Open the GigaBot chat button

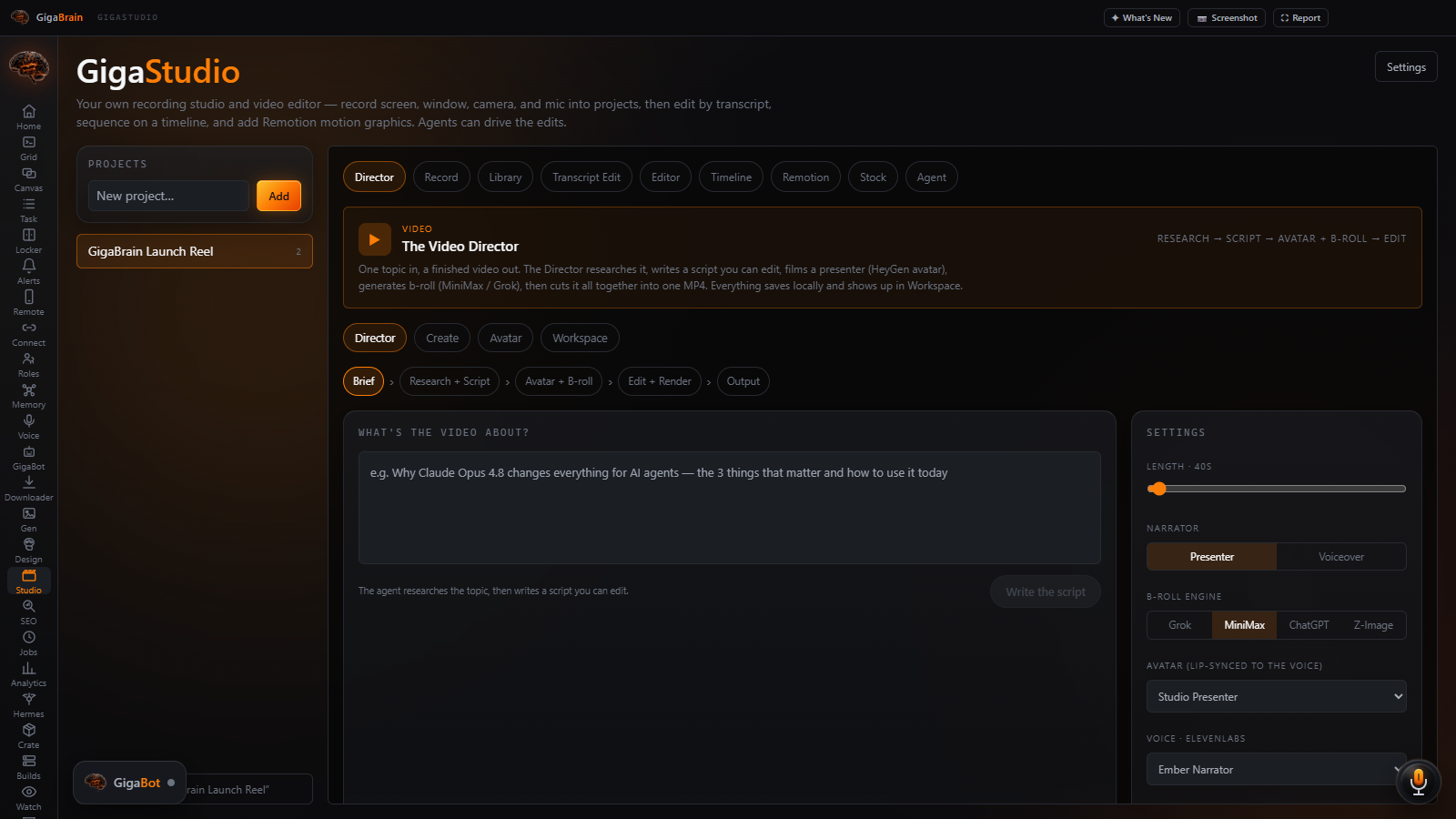(x=129, y=783)
